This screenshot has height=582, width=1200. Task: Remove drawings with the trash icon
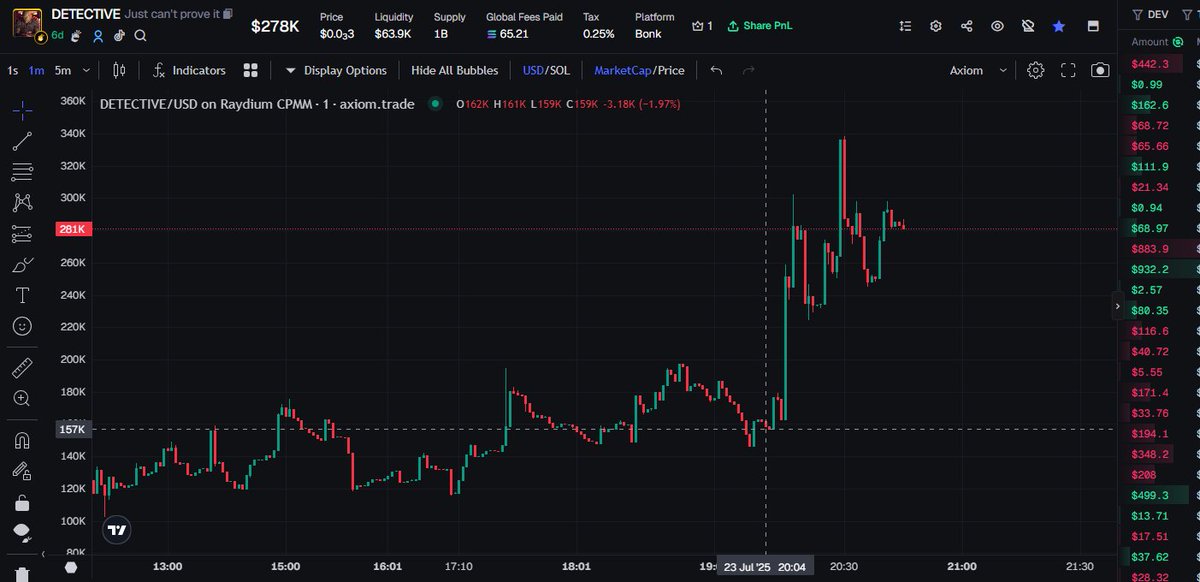pyautogui.click(x=22, y=574)
